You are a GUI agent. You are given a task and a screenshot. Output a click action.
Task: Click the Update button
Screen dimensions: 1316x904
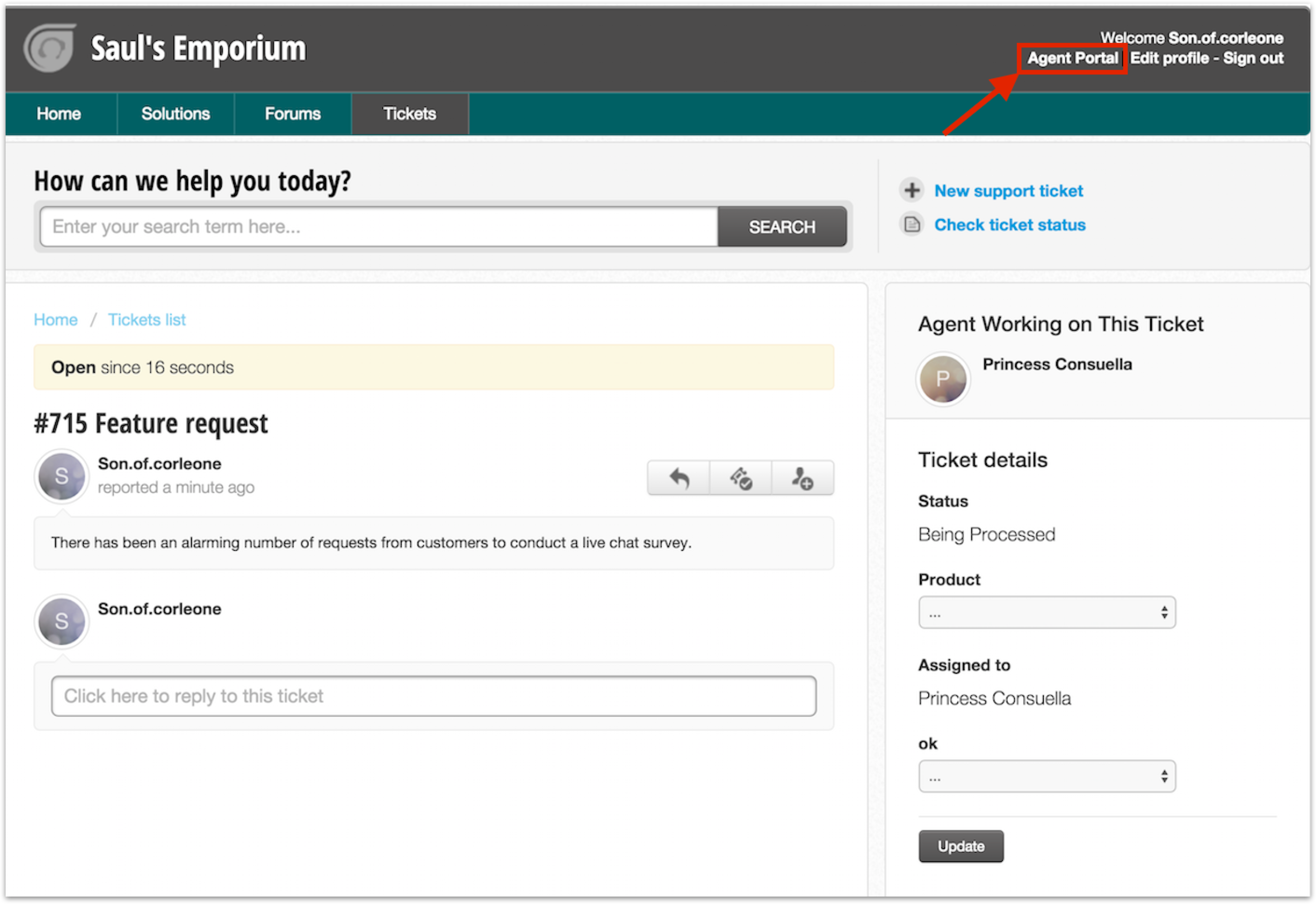[961, 846]
